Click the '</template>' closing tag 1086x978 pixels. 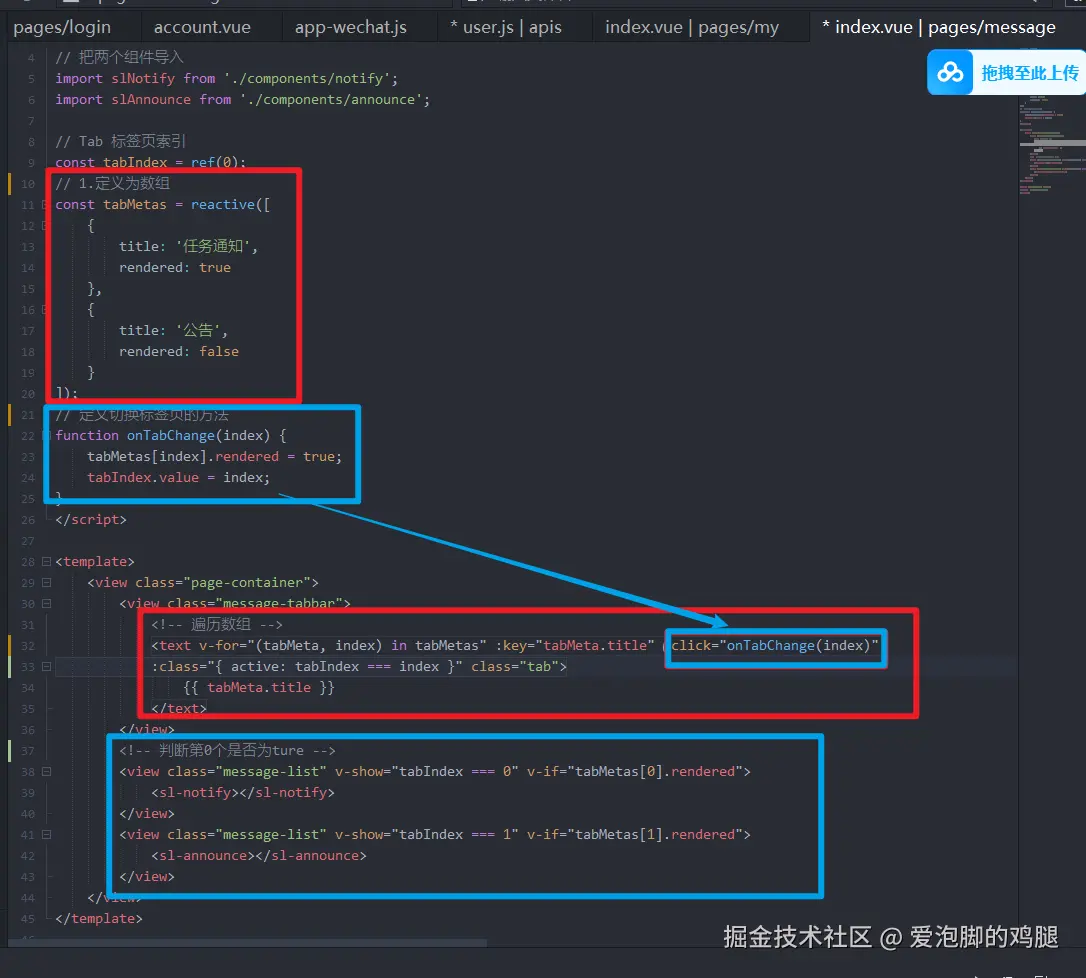(99, 918)
